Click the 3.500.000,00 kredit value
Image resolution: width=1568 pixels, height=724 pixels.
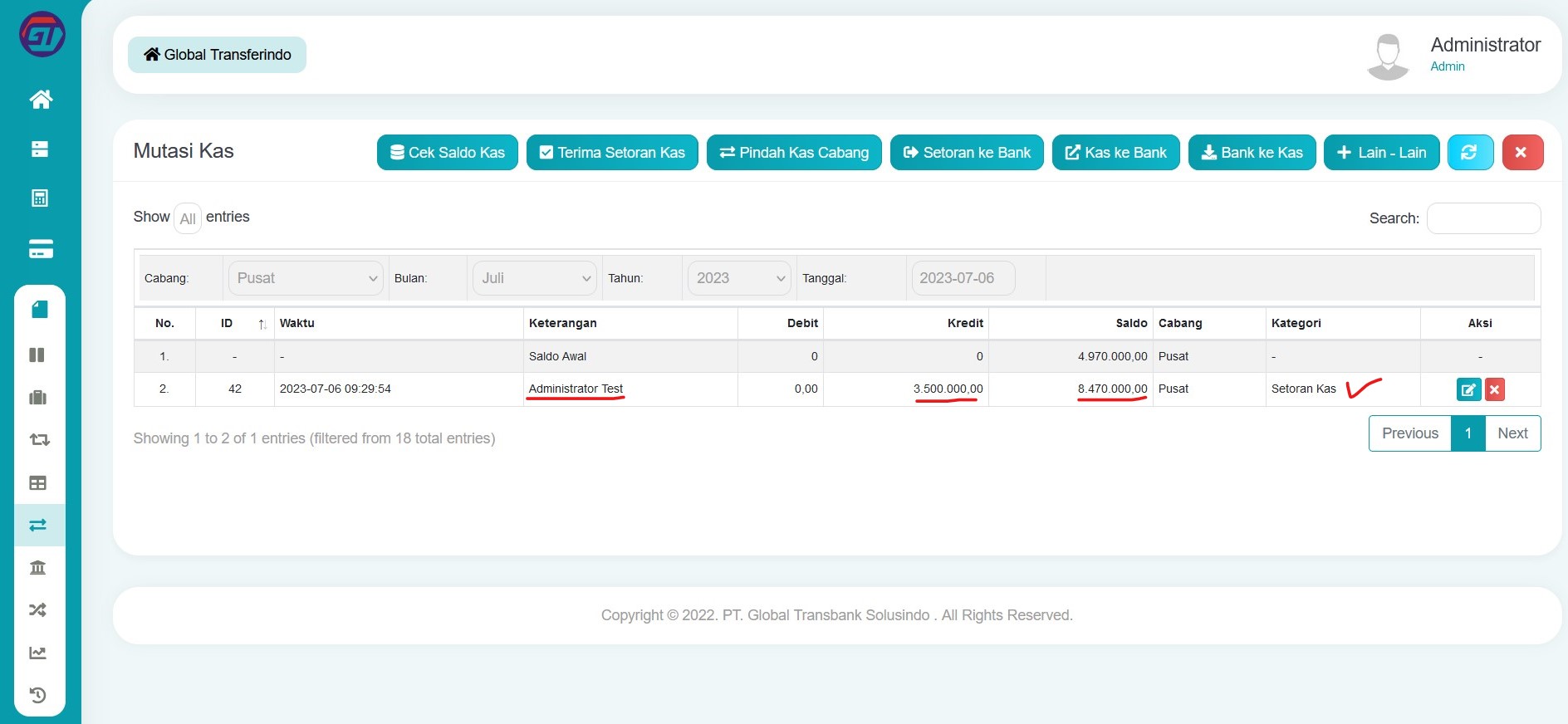pyautogui.click(x=948, y=389)
